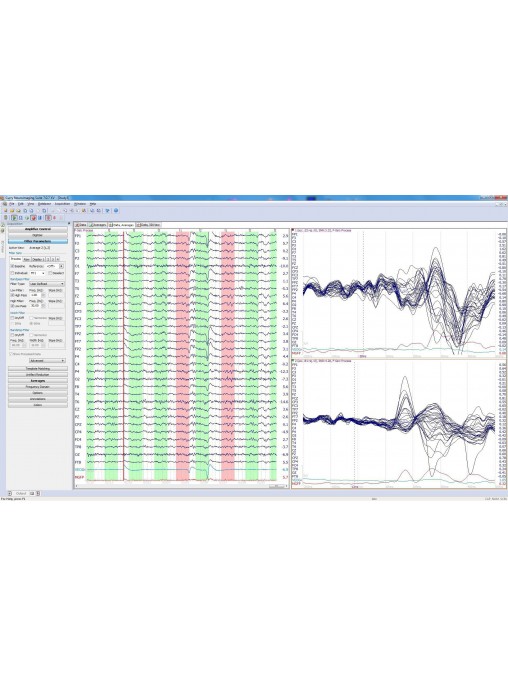
Task: Click the open folder icon in toolbar
Action: 12,210
